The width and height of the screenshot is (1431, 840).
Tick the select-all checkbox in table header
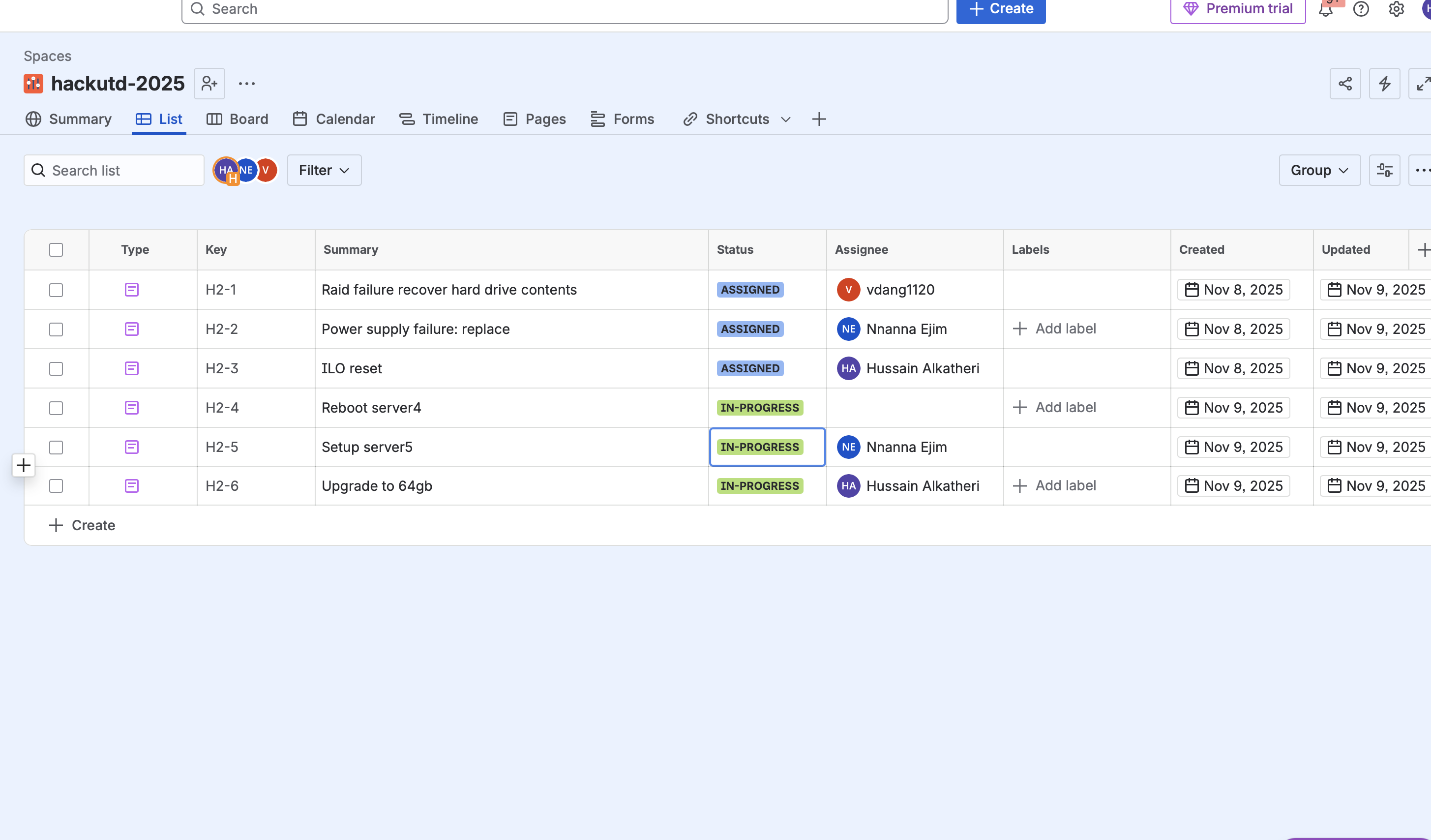coord(56,250)
